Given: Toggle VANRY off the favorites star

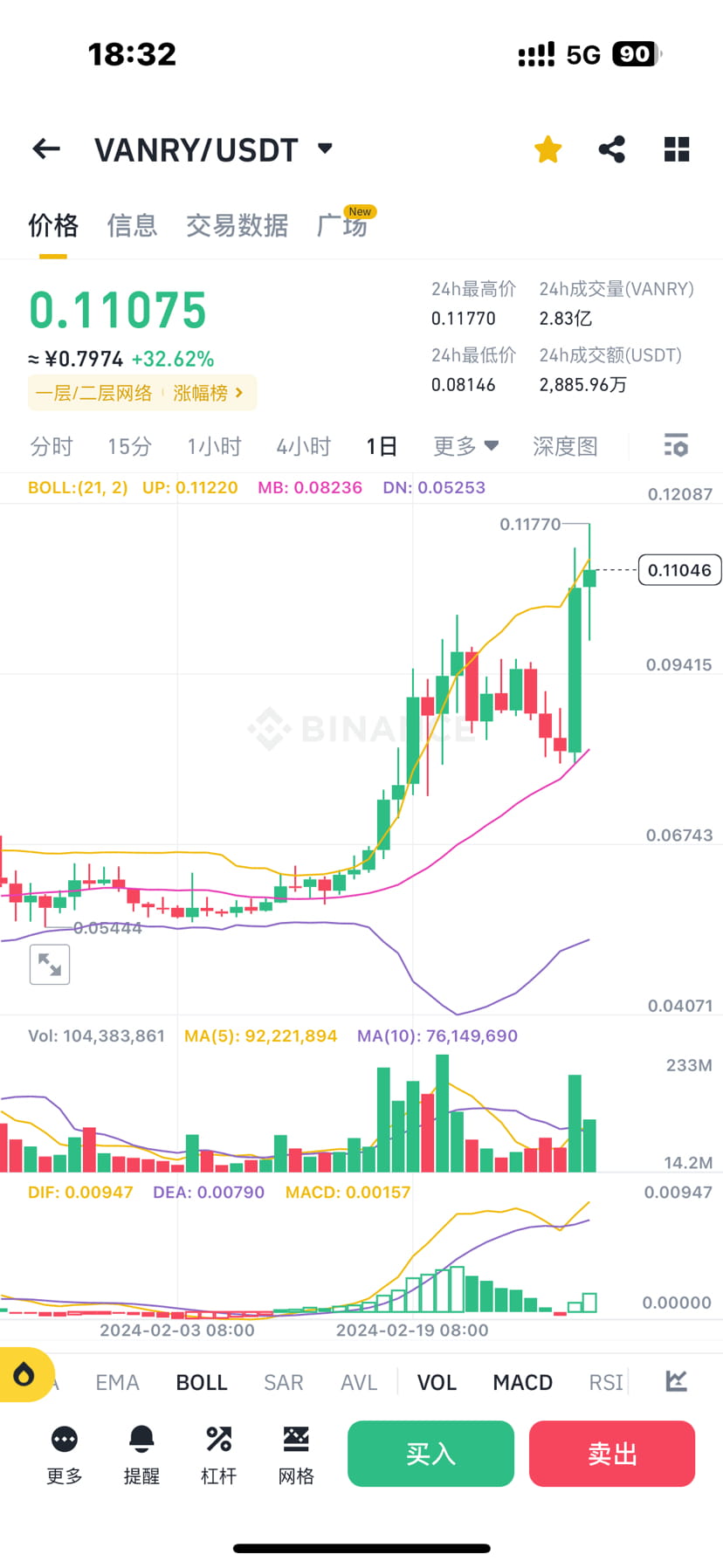Looking at the screenshot, I should point(547,148).
